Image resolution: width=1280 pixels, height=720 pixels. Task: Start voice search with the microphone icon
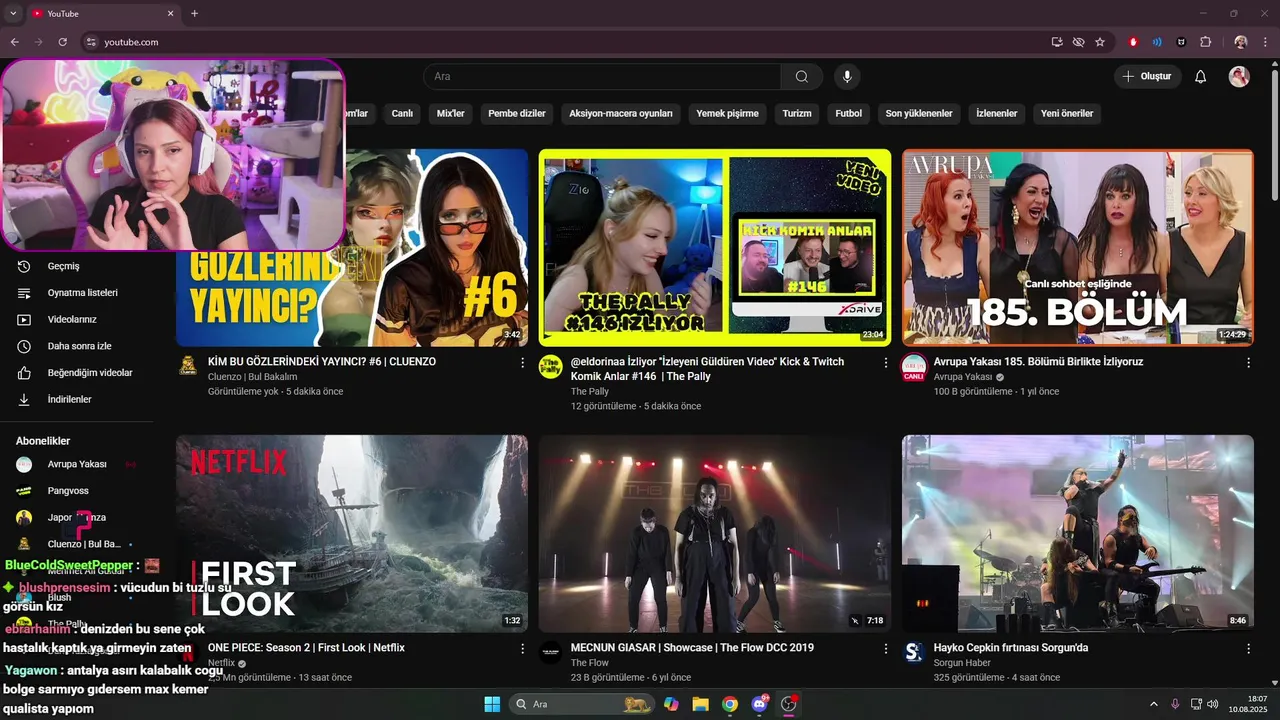[x=847, y=77]
